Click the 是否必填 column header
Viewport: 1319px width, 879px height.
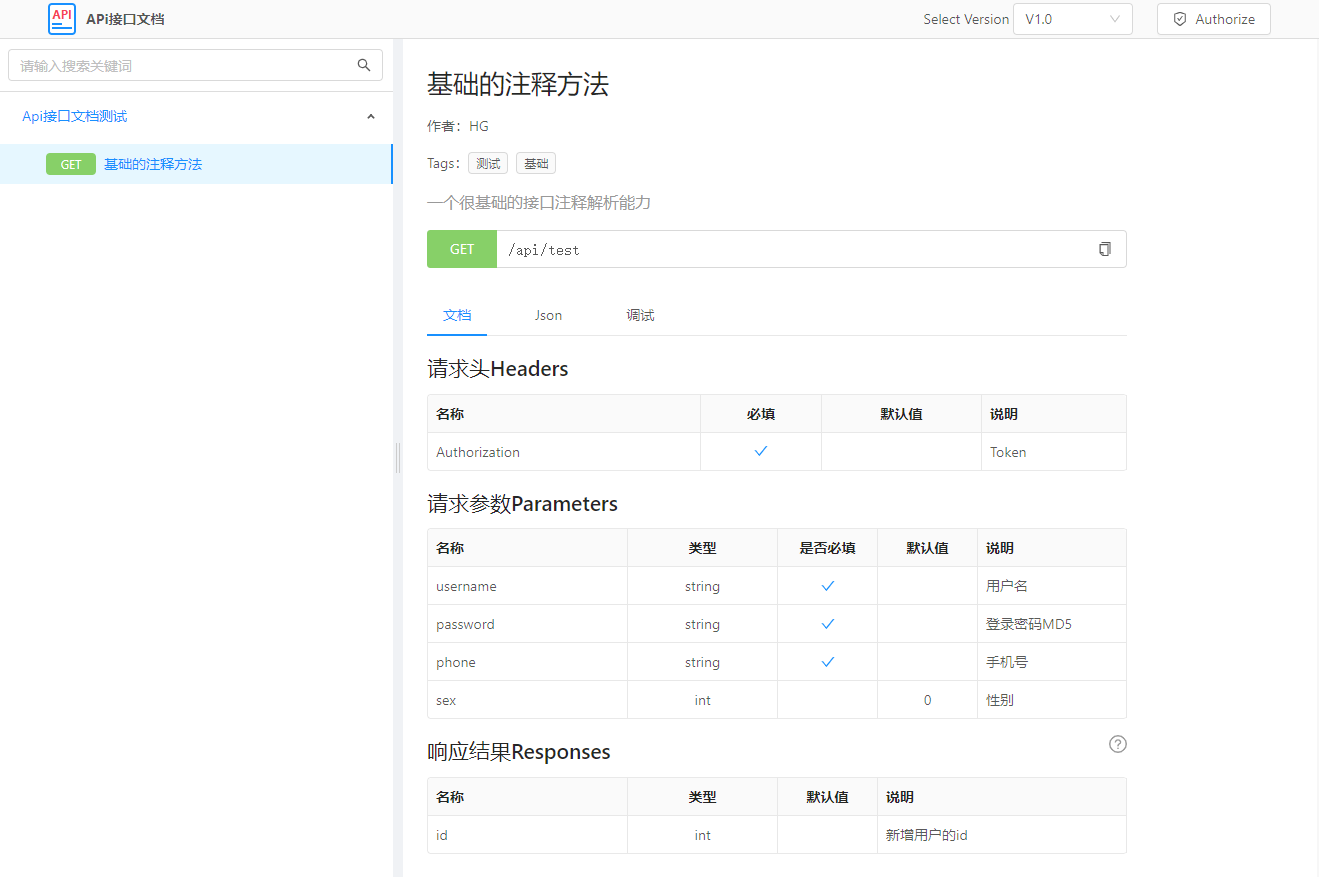pyautogui.click(x=827, y=548)
